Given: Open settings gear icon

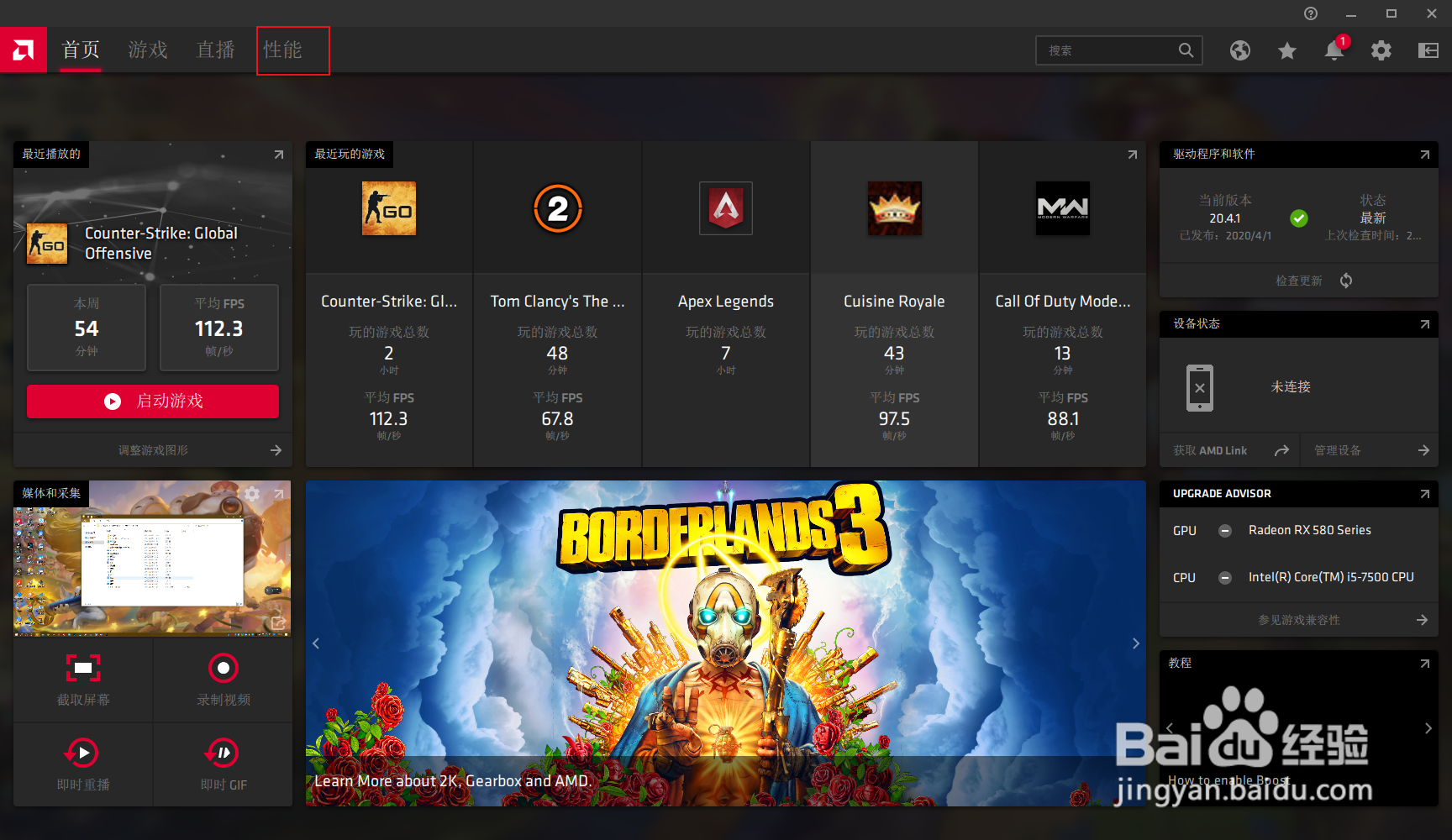Looking at the screenshot, I should pyautogui.click(x=1381, y=50).
